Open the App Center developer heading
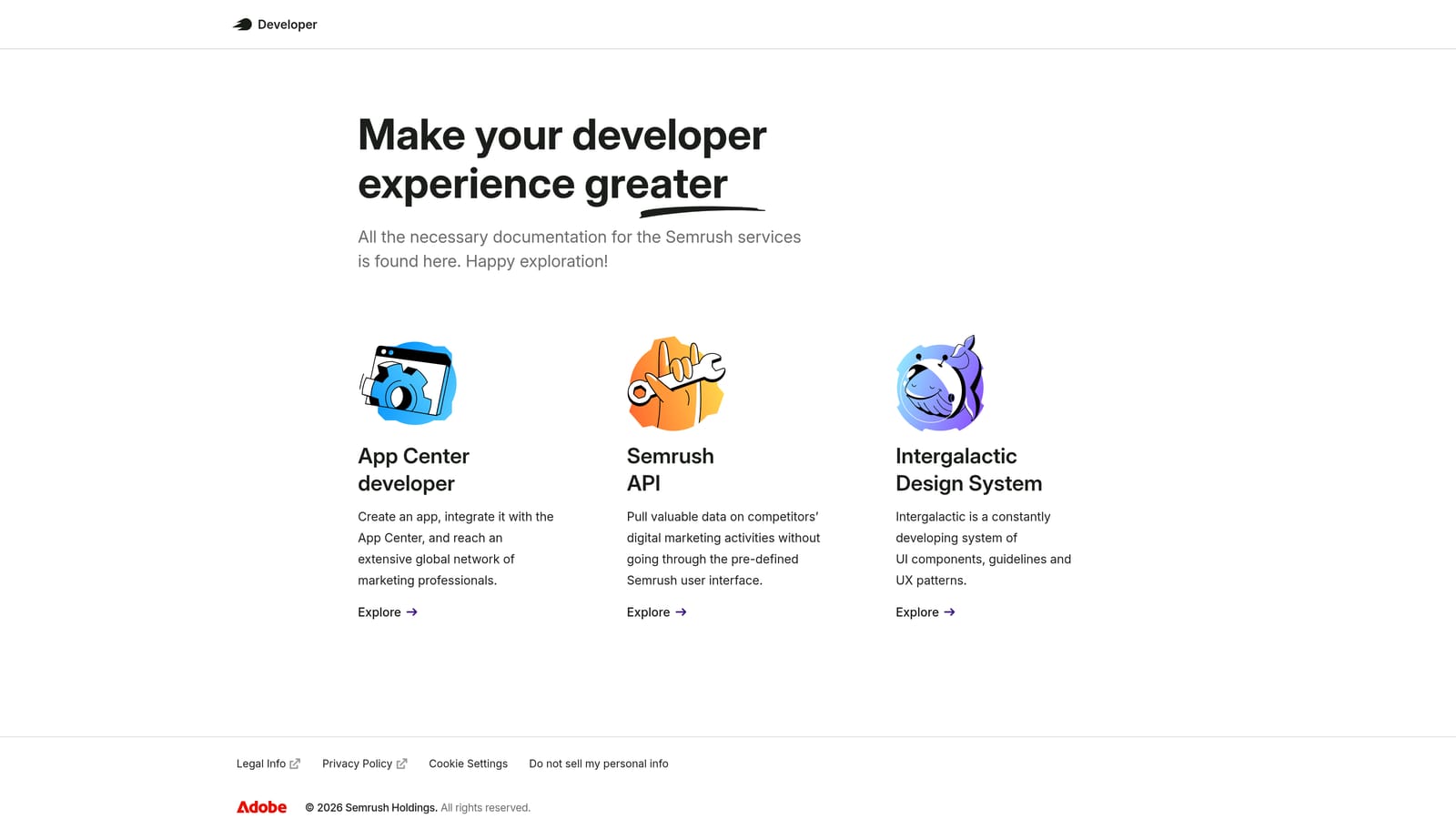This screenshot has width=1456, height=819. 414,470
